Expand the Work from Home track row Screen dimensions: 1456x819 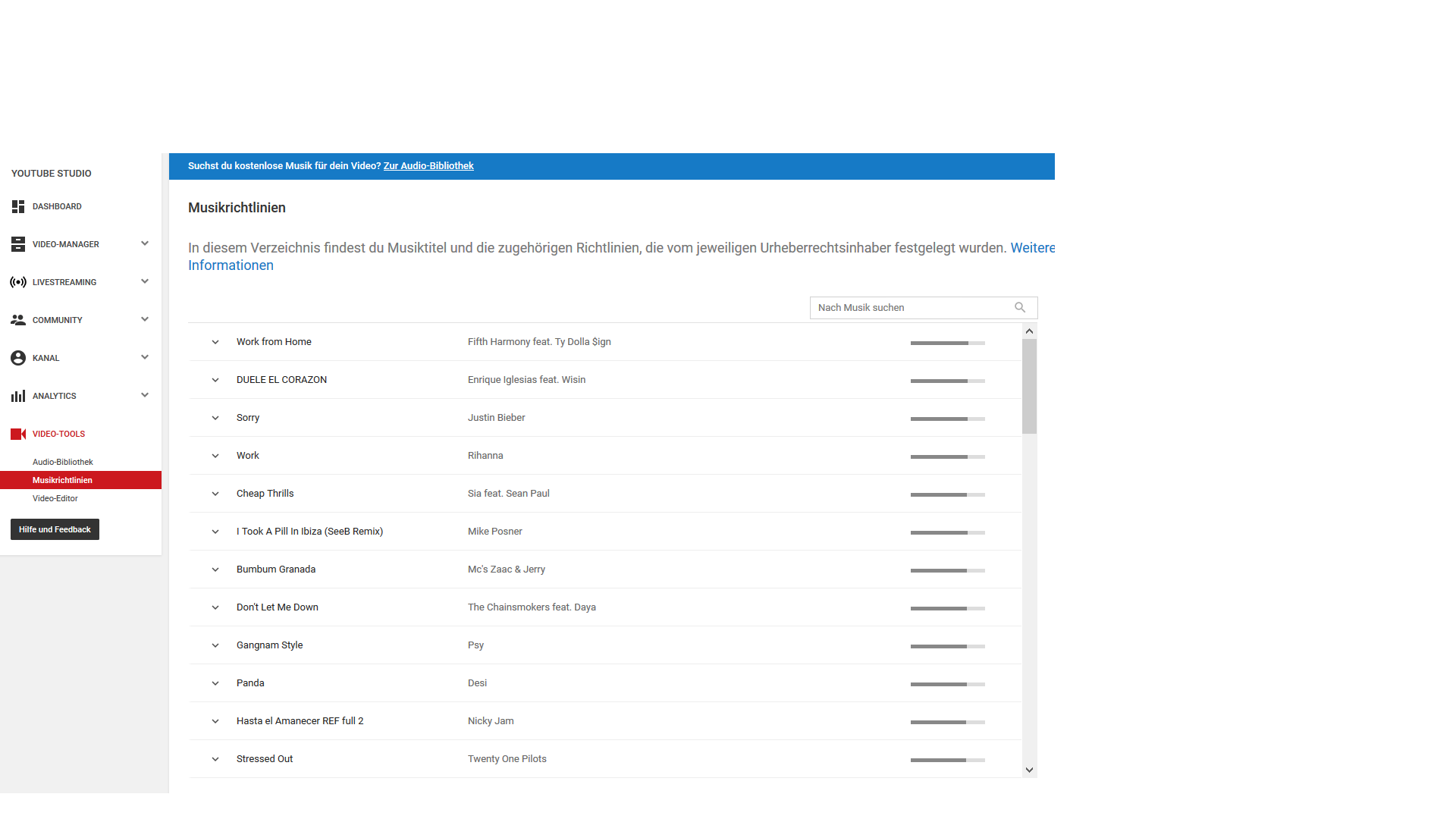[x=215, y=342]
